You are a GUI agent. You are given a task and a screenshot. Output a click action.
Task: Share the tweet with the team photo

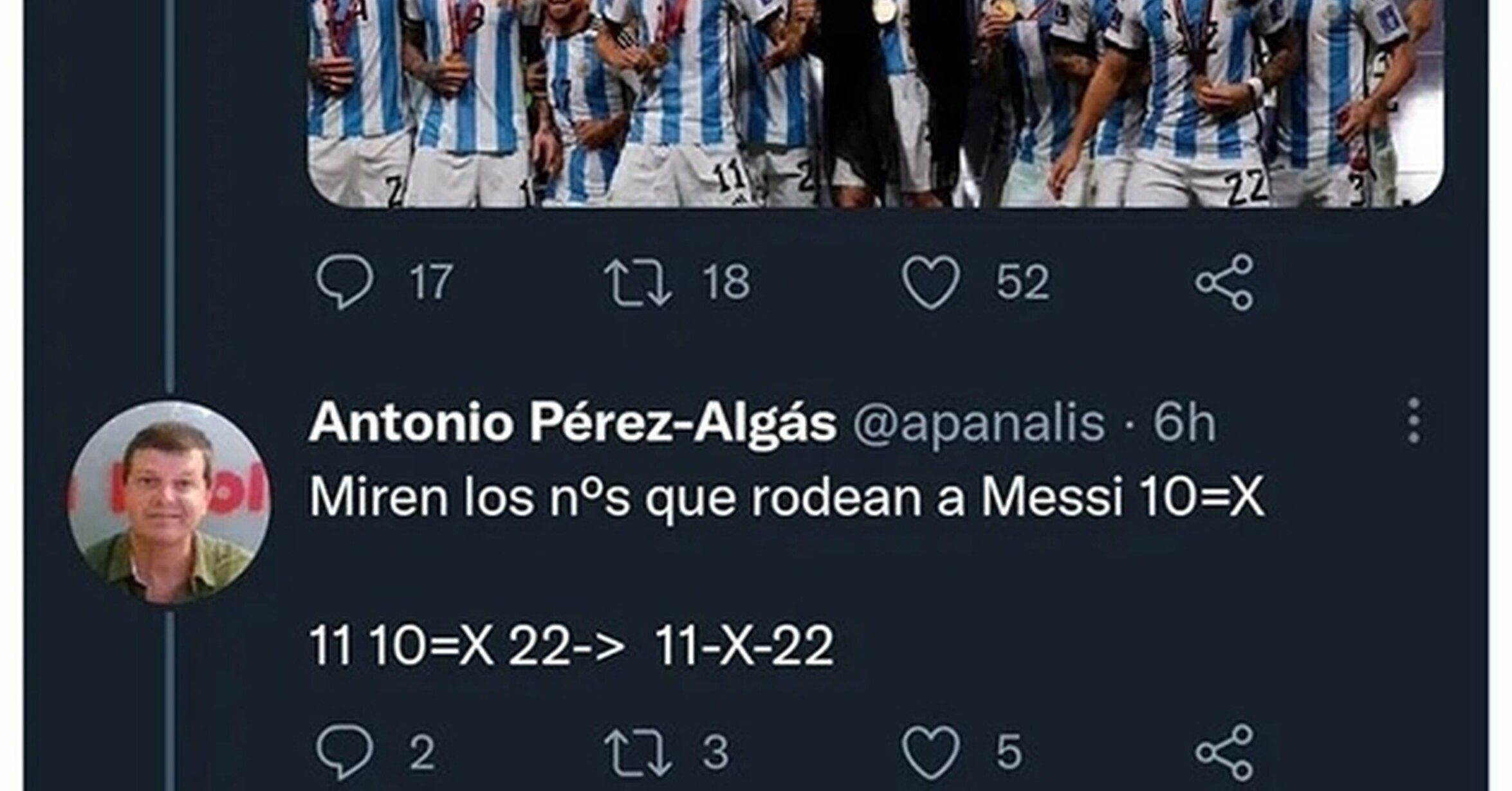click(1224, 282)
